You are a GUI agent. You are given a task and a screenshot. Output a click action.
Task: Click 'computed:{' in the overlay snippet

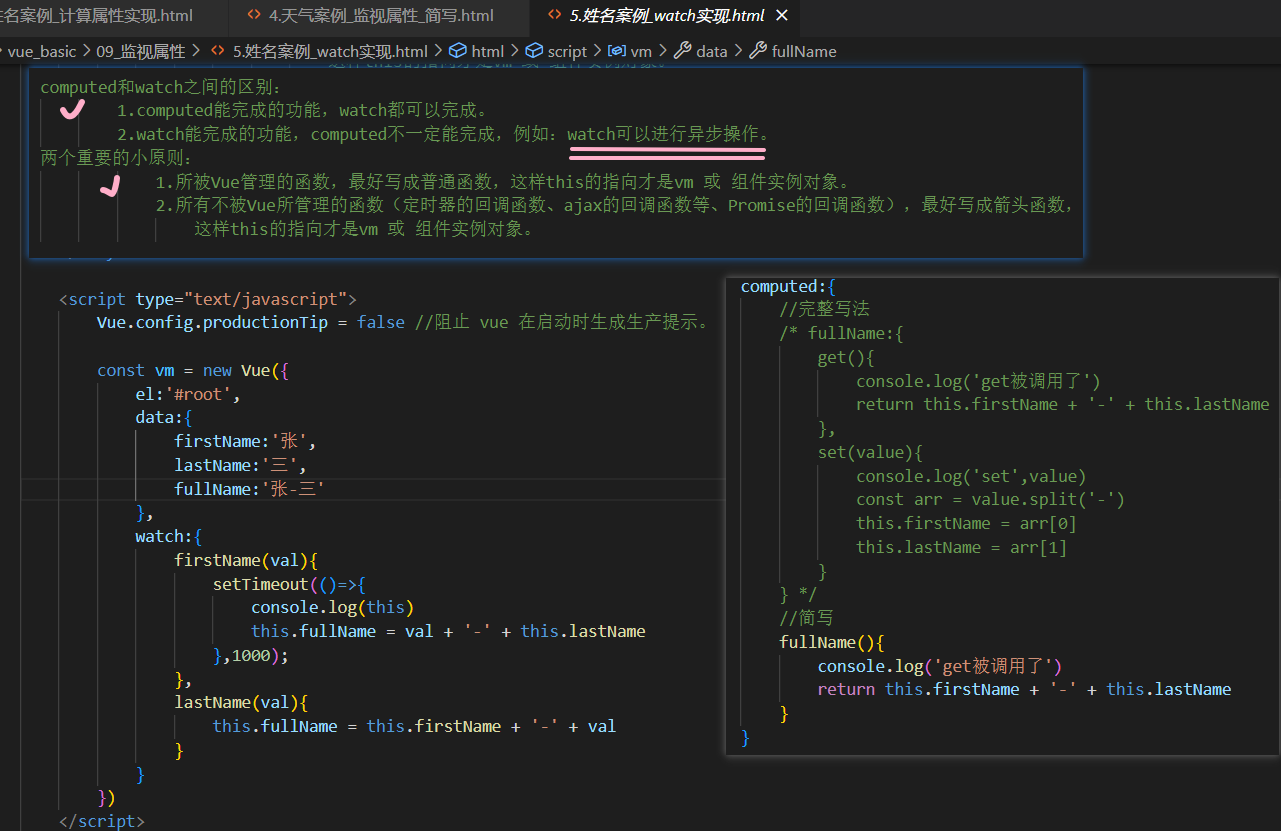click(788, 287)
